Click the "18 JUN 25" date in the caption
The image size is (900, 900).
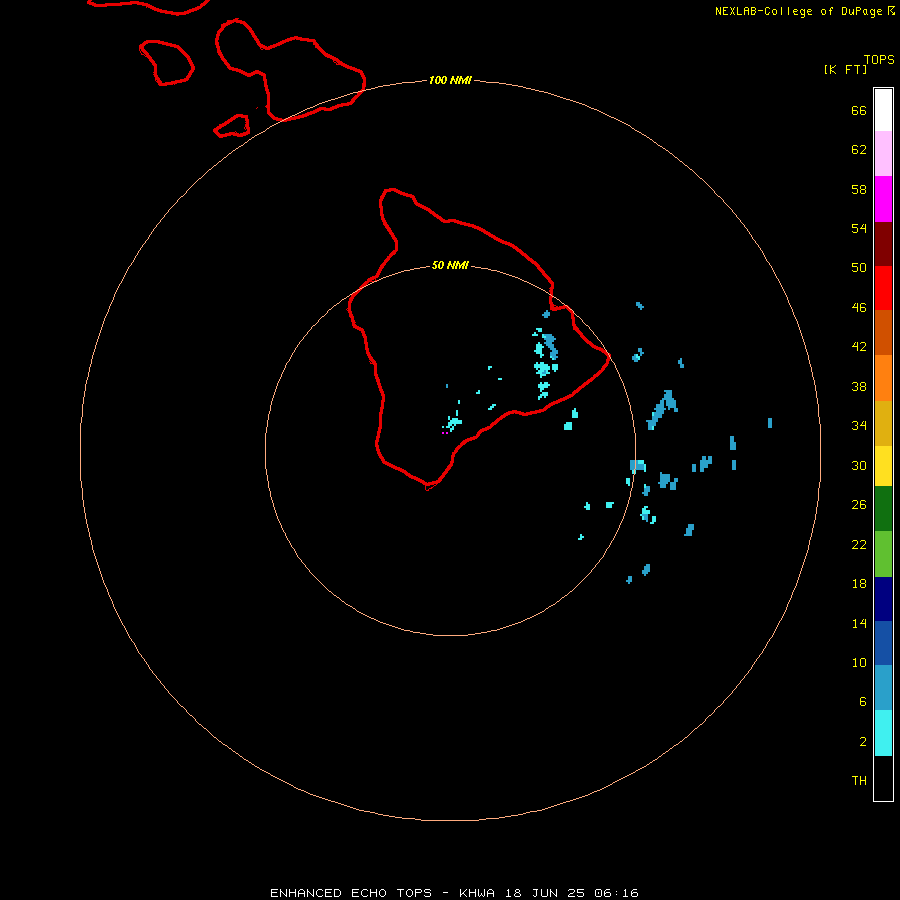click(545, 893)
